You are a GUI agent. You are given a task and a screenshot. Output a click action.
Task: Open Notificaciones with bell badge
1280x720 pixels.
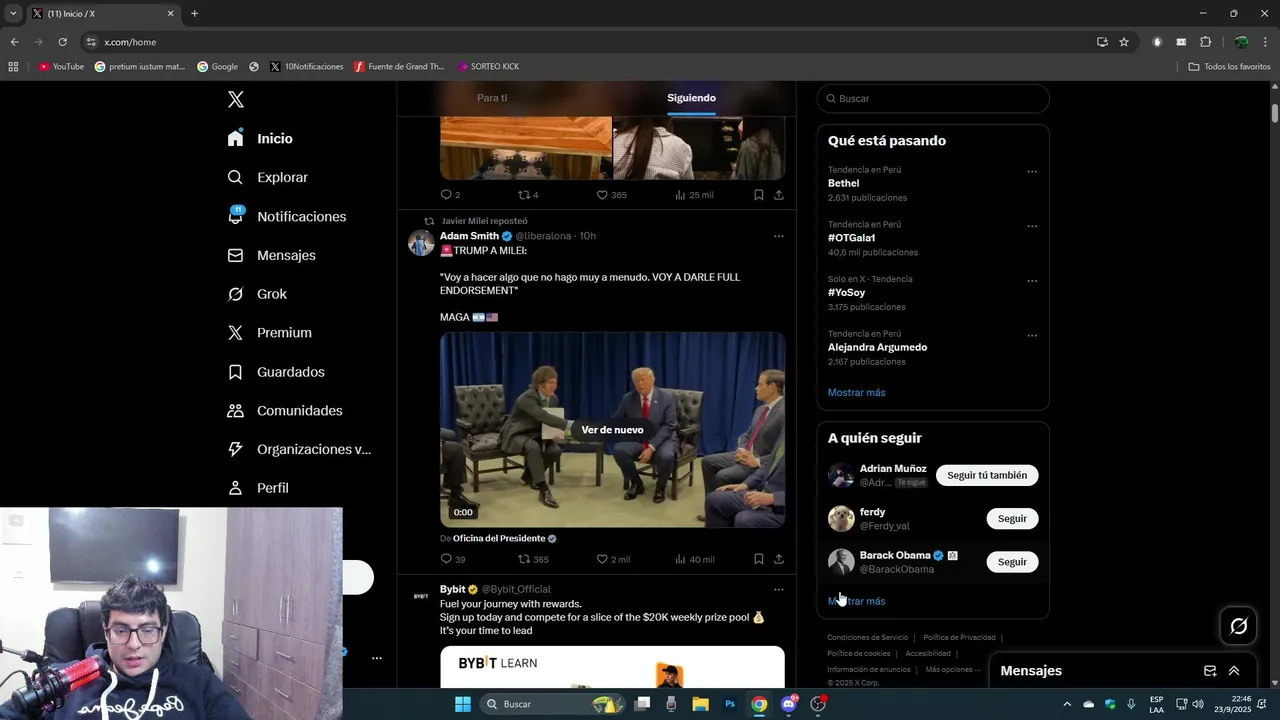tap(286, 216)
